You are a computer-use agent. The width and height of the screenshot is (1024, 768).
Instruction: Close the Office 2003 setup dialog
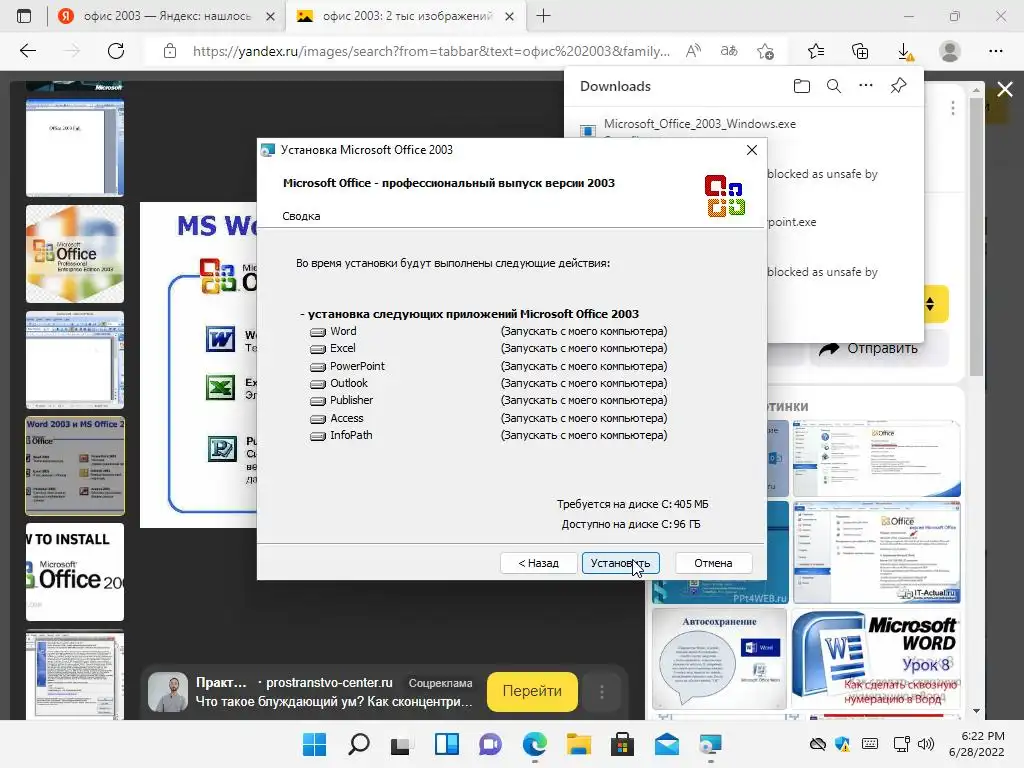coord(752,150)
